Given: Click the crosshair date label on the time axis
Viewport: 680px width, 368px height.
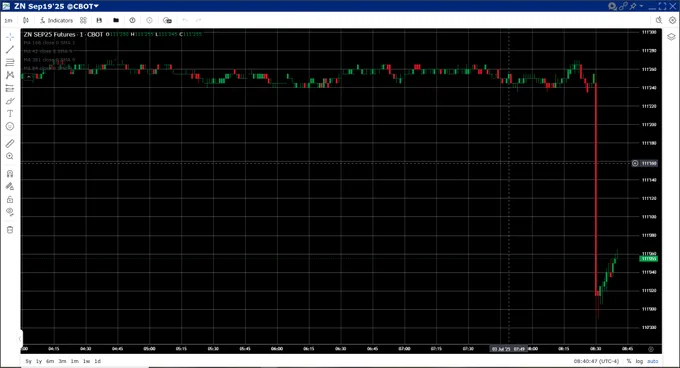Looking at the screenshot, I should coord(508,349).
